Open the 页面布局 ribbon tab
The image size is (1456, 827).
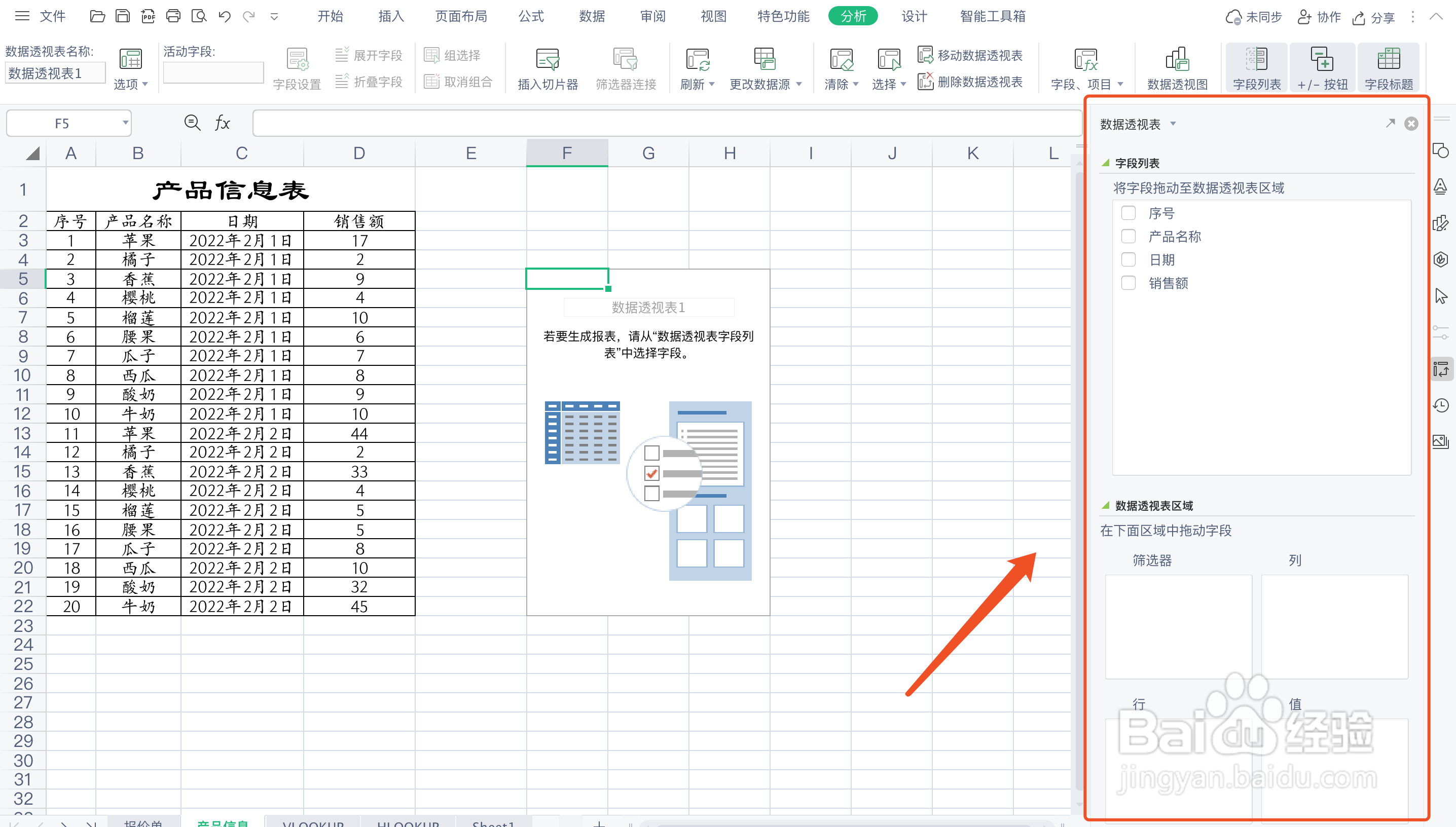[461, 17]
